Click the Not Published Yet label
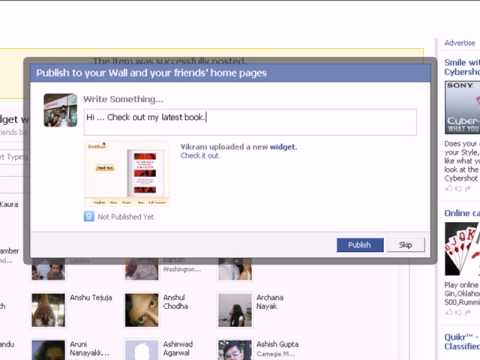Image resolution: width=480 pixels, height=360 pixels. pos(126,217)
